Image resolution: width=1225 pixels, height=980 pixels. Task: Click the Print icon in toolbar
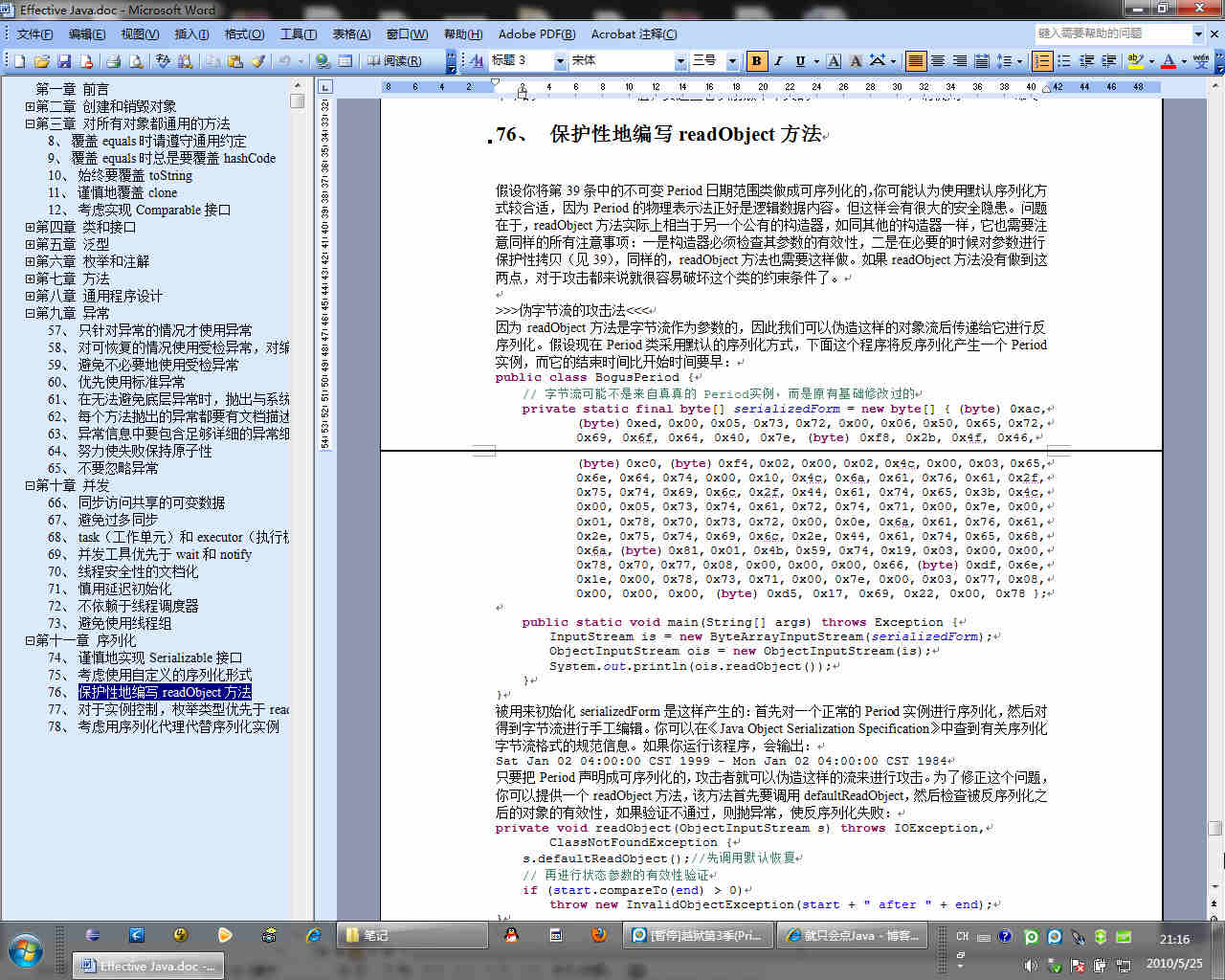pos(113,61)
